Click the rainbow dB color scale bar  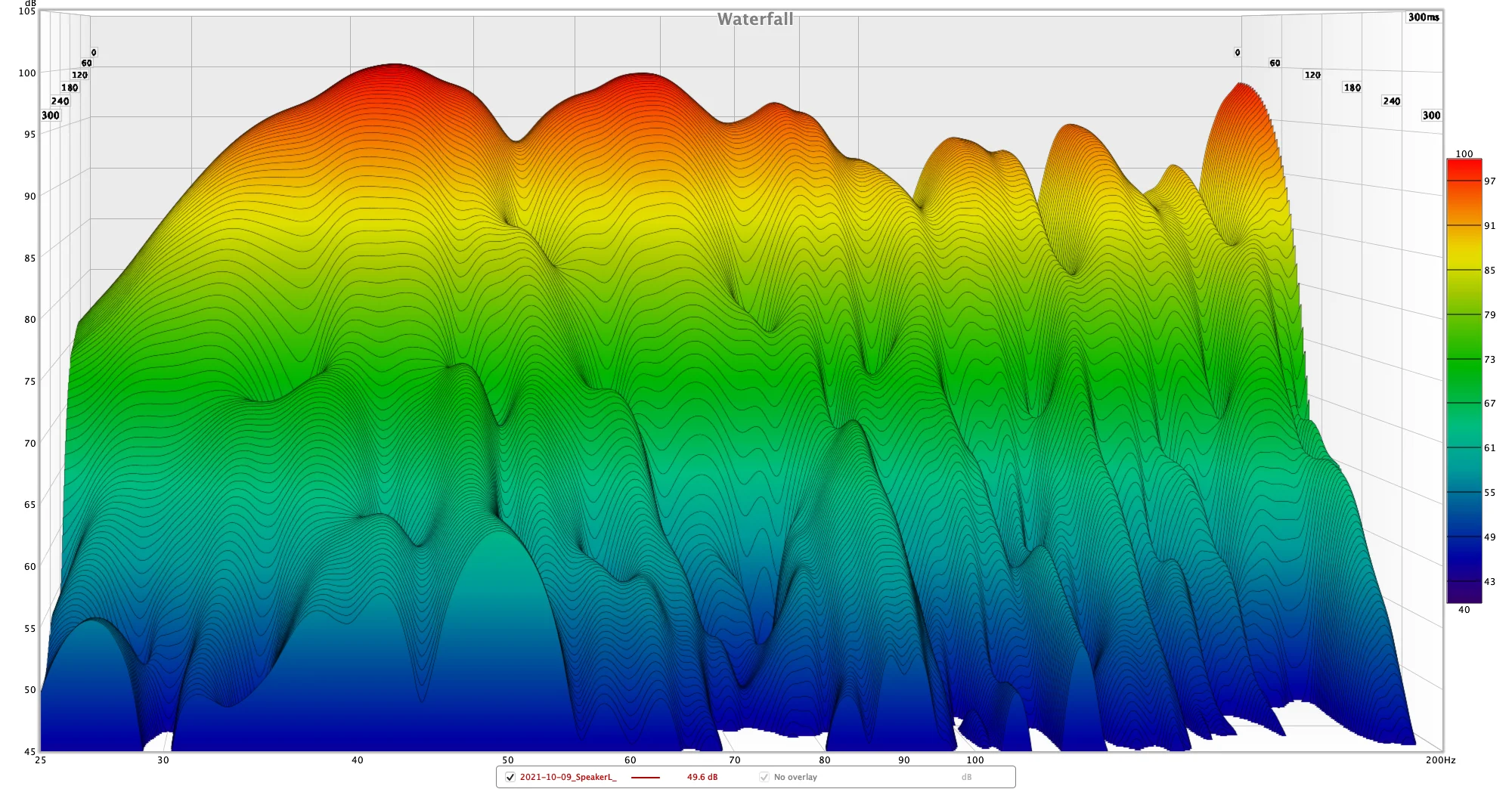point(1464,381)
